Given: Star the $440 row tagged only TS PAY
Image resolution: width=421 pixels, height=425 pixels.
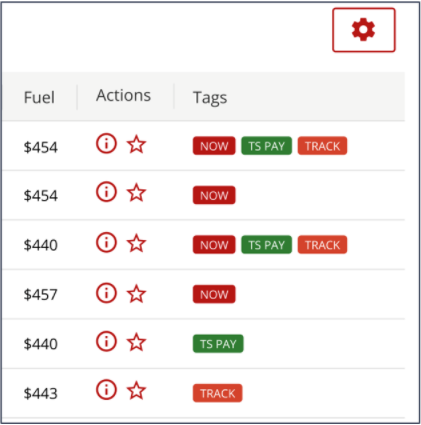Looking at the screenshot, I should click(x=136, y=342).
